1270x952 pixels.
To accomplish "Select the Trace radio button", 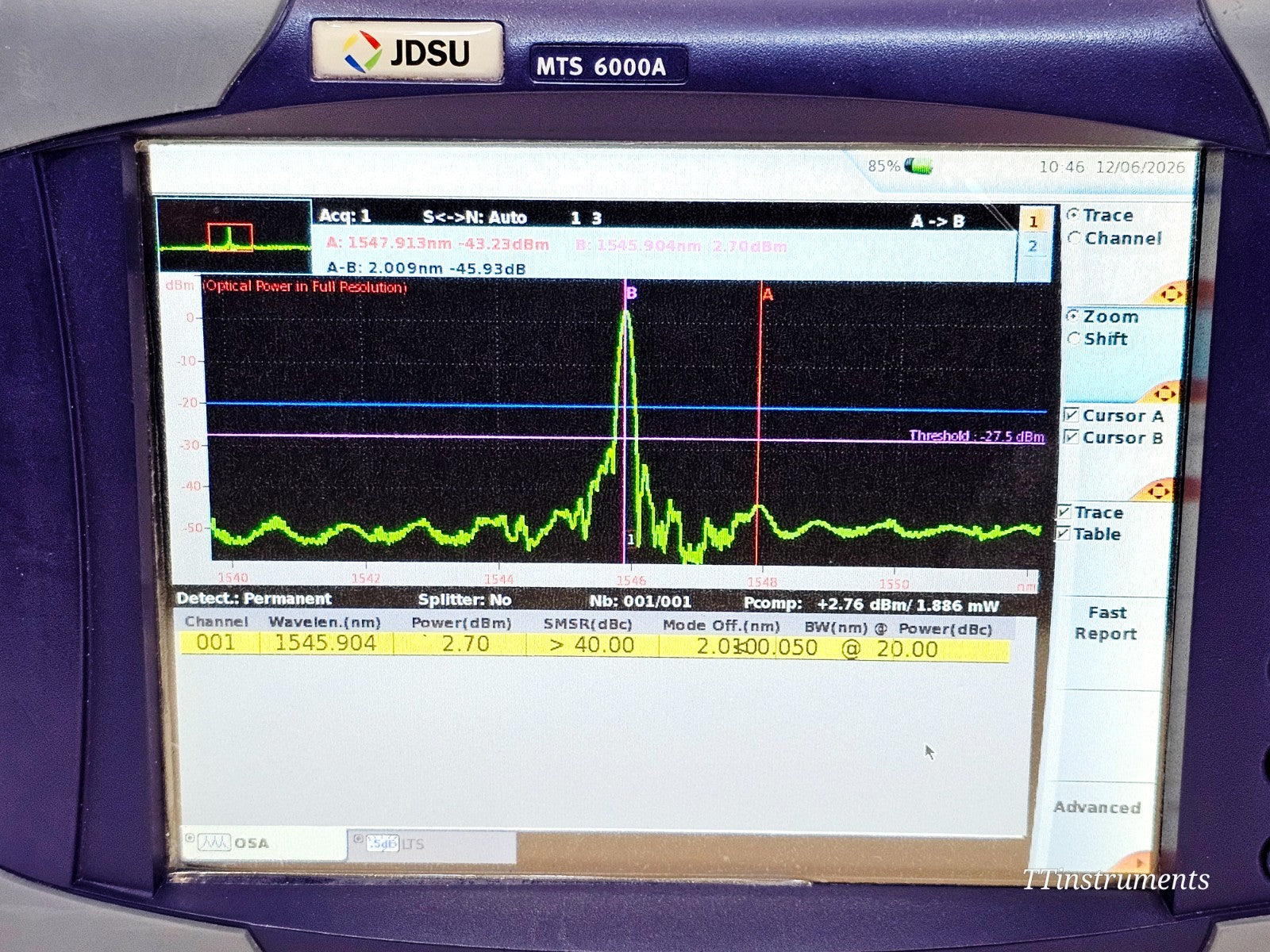I will 1074,215.
